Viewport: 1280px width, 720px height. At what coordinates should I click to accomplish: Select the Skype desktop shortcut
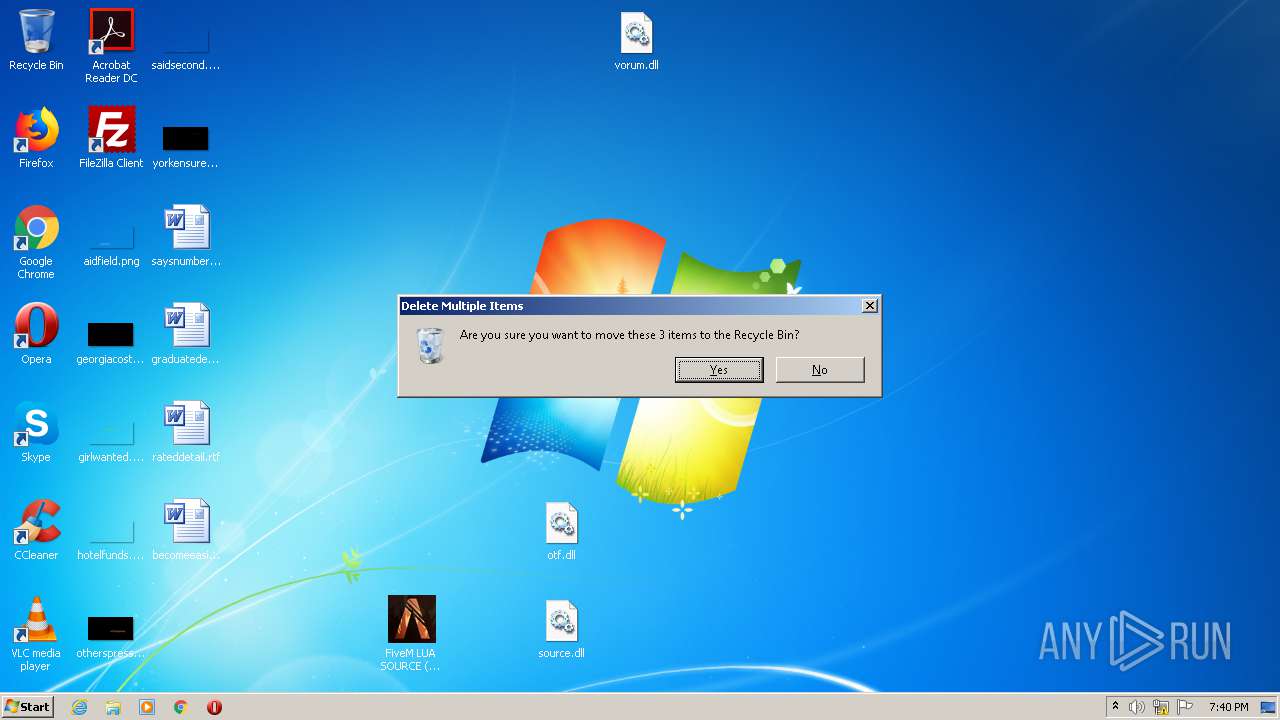[x=36, y=432]
